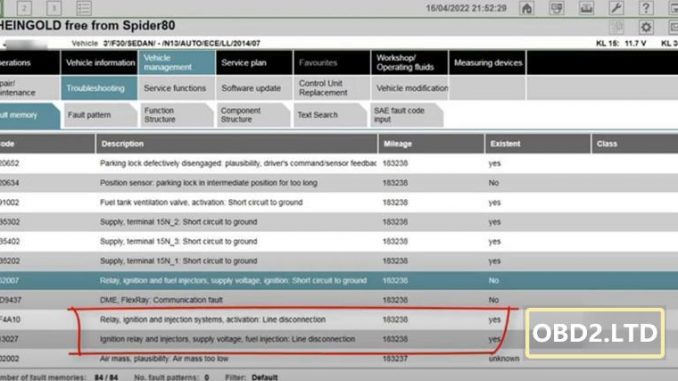
Task: Click the question mark help icon
Action: tap(646, 8)
